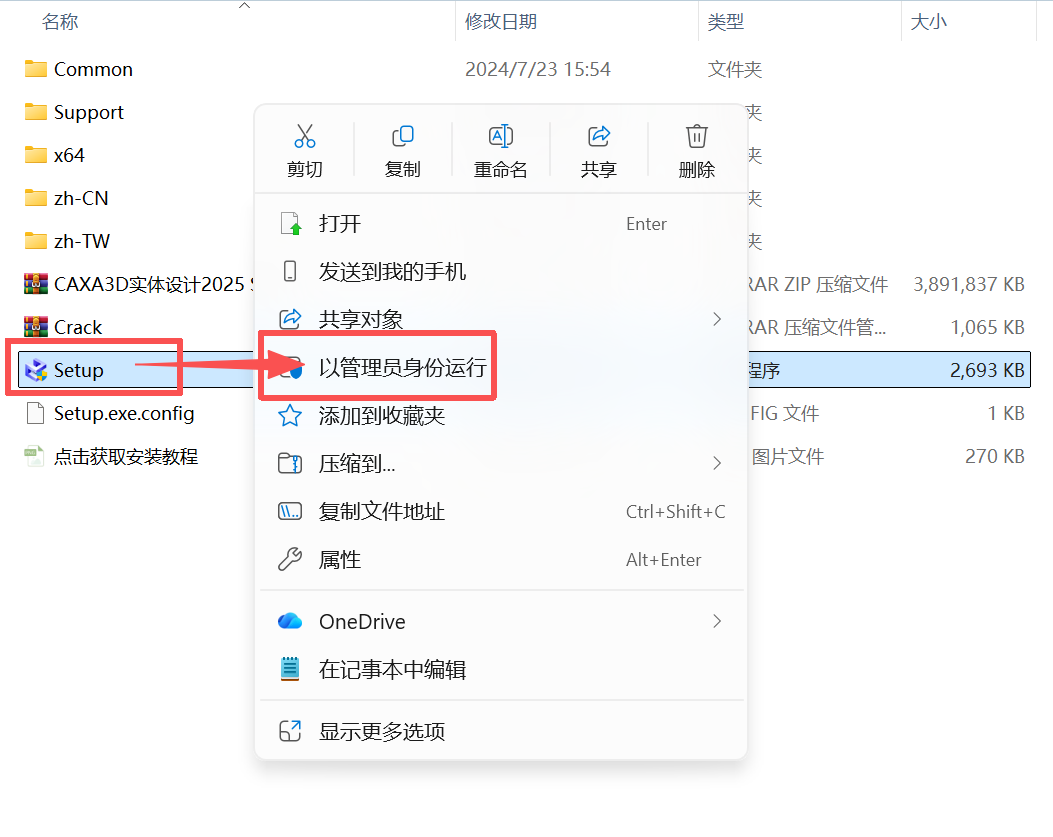Select the Setup.exe.config file name
Image resolution: width=1053 pixels, height=837 pixels.
point(124,413)
